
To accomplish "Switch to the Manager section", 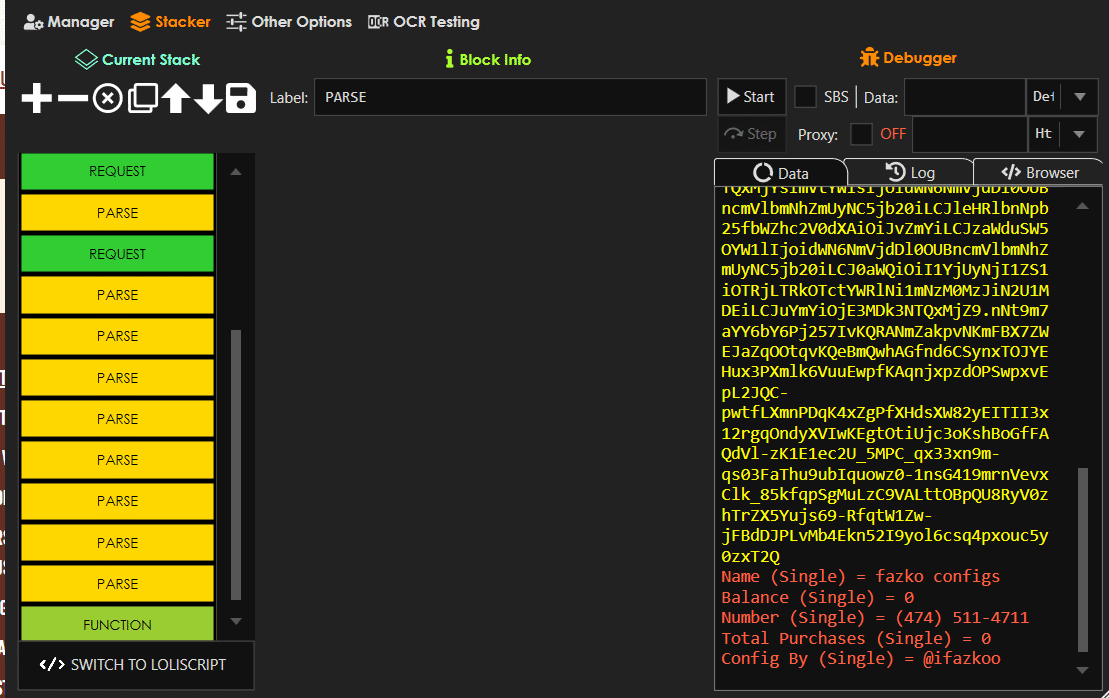I will click(x=68, y=20).
